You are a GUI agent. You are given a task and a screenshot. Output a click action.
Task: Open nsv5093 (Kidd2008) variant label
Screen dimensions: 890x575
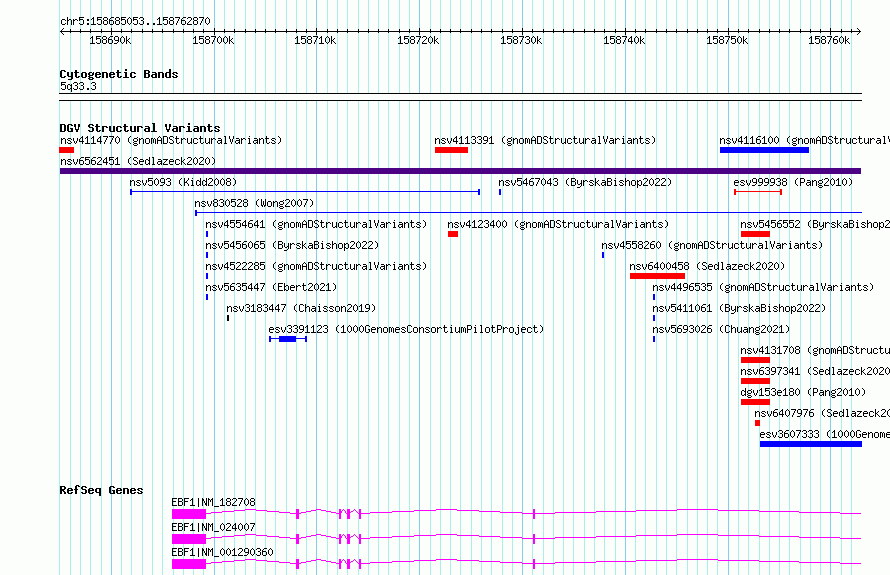point(183,182)
